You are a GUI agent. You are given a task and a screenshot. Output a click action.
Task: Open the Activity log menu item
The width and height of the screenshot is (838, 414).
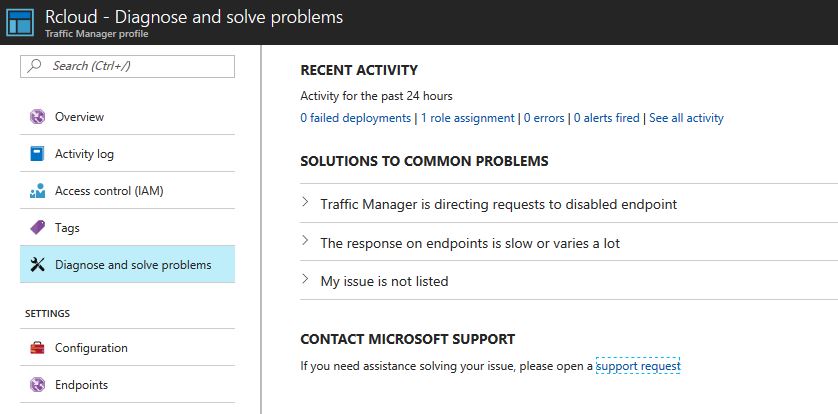point(127,154)
